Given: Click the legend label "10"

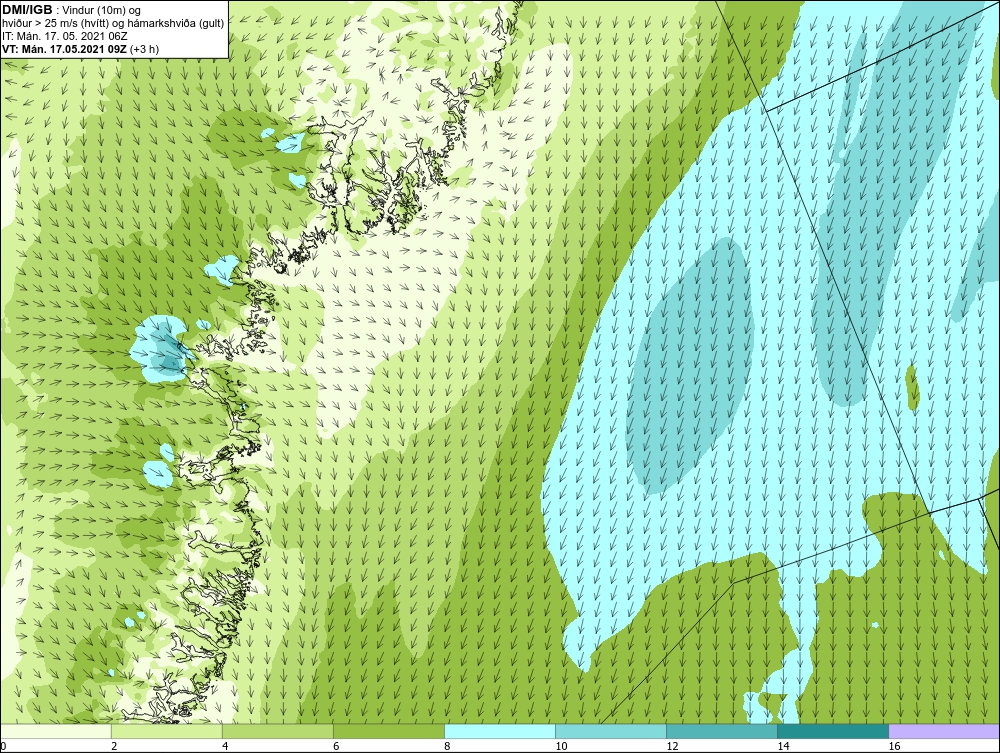Looking at the screenshot, I should 561,746.
